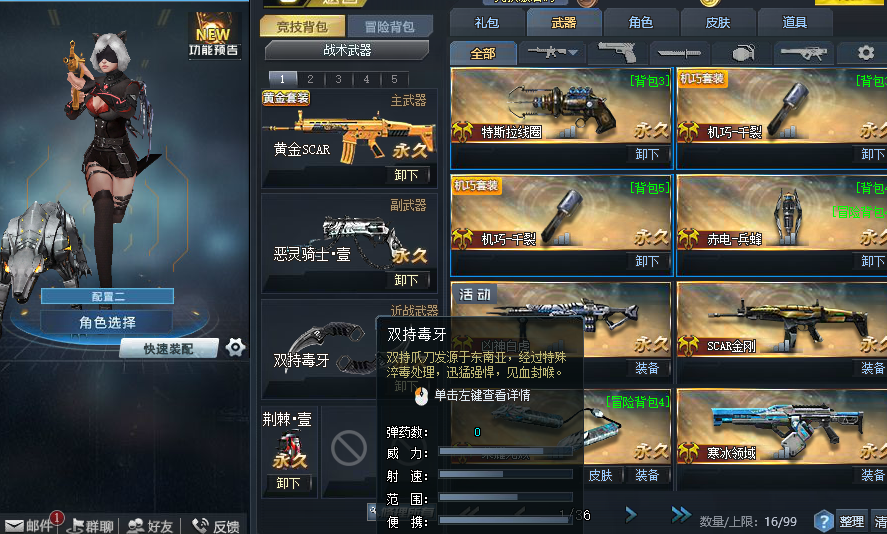
Task: Click the gear filter icon in weapon bar
Action: pyautogui.click(x=865, y=53)
